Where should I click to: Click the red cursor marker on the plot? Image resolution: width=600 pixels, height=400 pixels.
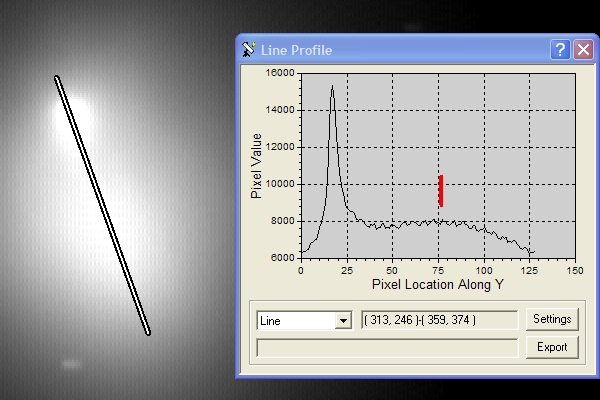[x=441, y=191]
